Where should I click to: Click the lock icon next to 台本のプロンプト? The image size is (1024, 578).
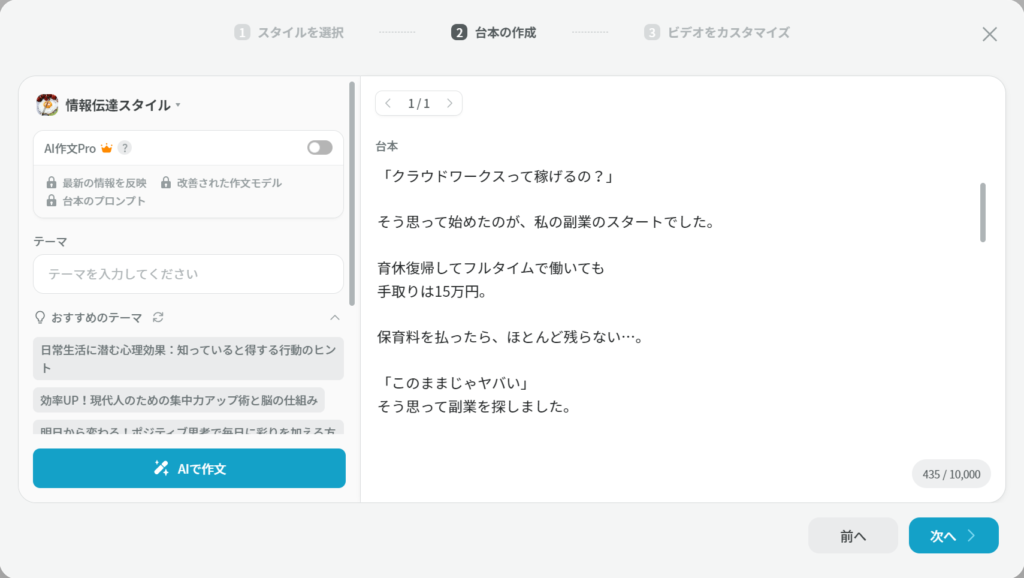point(51,201)
